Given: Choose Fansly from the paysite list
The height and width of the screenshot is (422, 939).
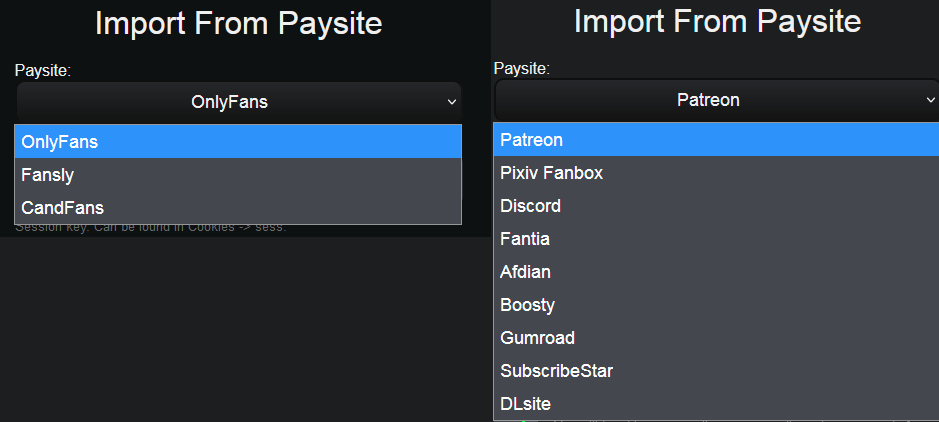Looking at the screenshot, I should click(238, 175).
